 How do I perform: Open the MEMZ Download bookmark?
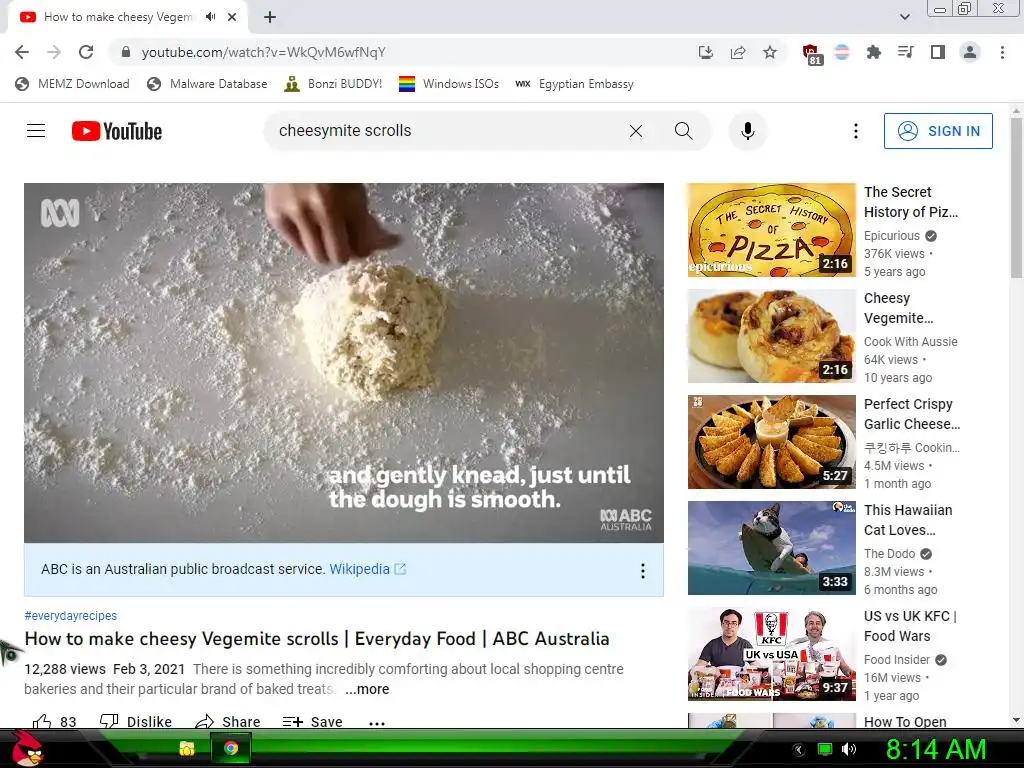pyautogui.click(x=72, y=84)
